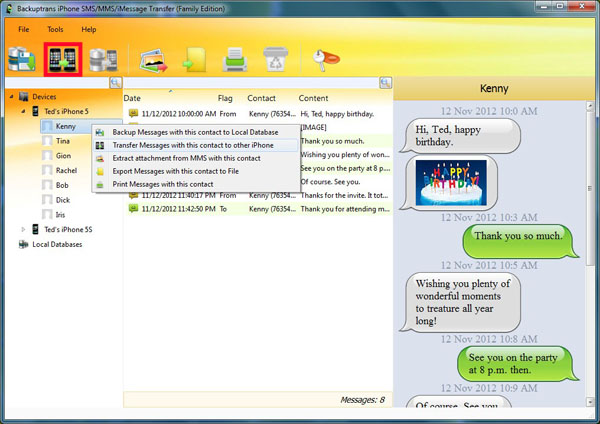Click the 'See you on the party' bubble
This screenshot has height=424, width=600.
[517, 364]
